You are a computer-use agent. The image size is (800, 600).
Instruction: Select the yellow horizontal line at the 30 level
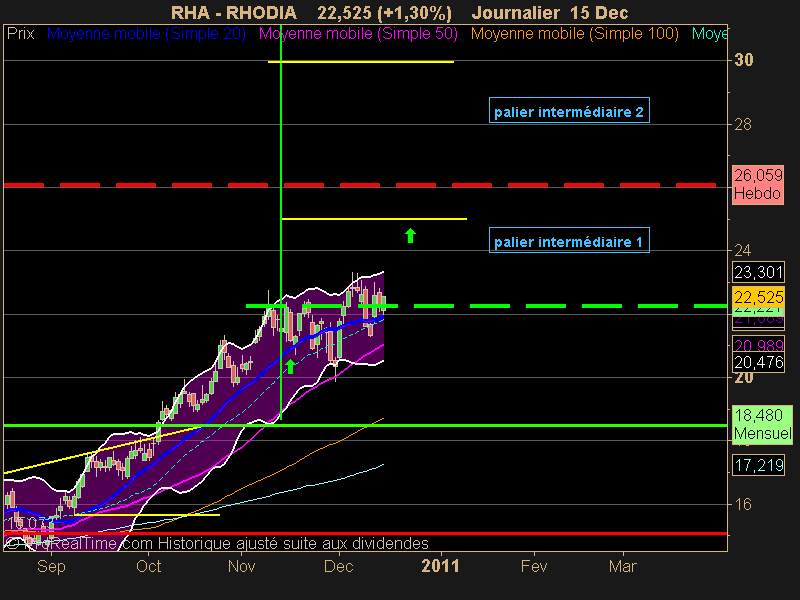pos(361,62)
